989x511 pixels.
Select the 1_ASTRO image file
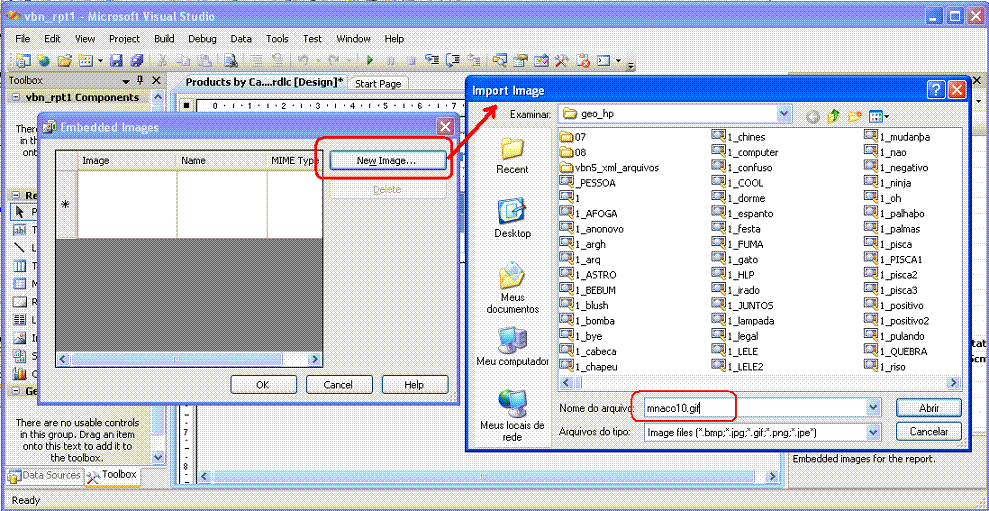point(588,275)
